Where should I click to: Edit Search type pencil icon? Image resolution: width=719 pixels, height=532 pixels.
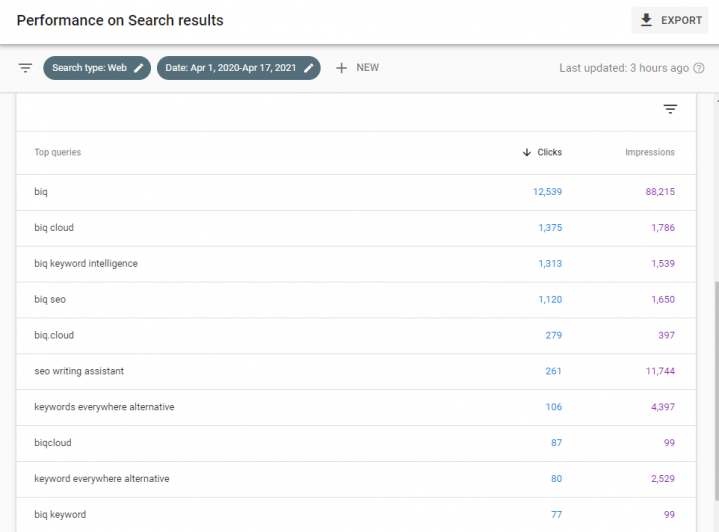click(x=138, y=68)
